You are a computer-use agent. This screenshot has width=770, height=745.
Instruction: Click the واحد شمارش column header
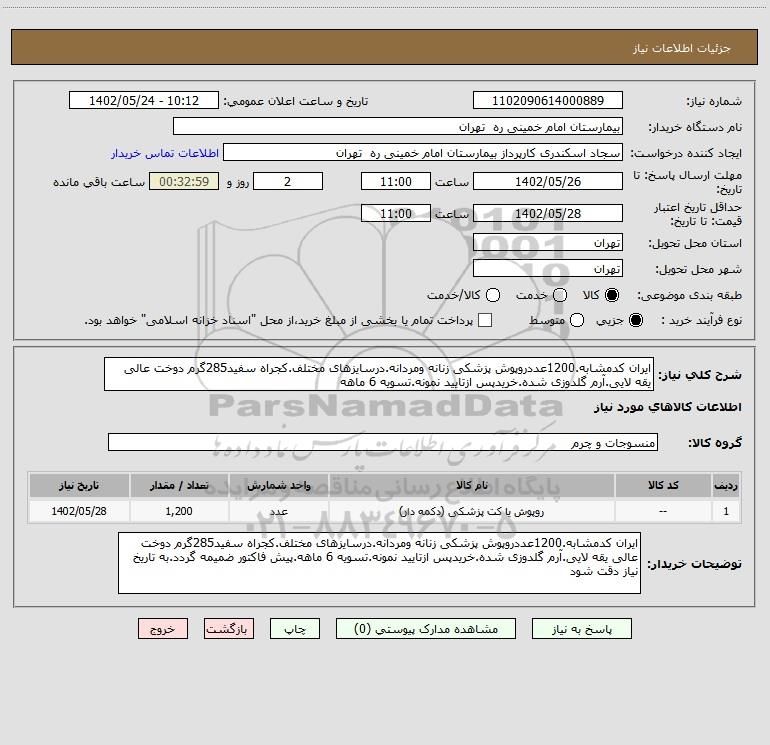[278, 485]
